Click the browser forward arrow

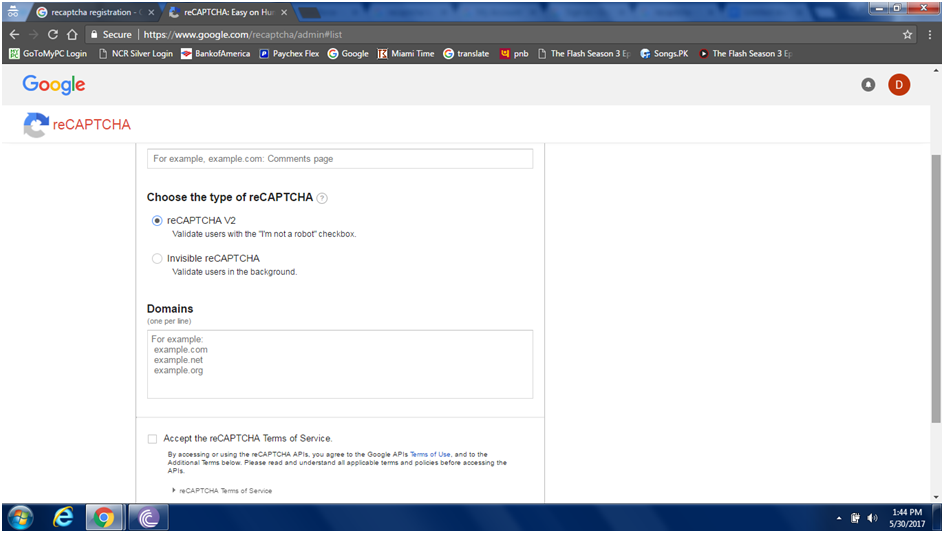(34, 34)
